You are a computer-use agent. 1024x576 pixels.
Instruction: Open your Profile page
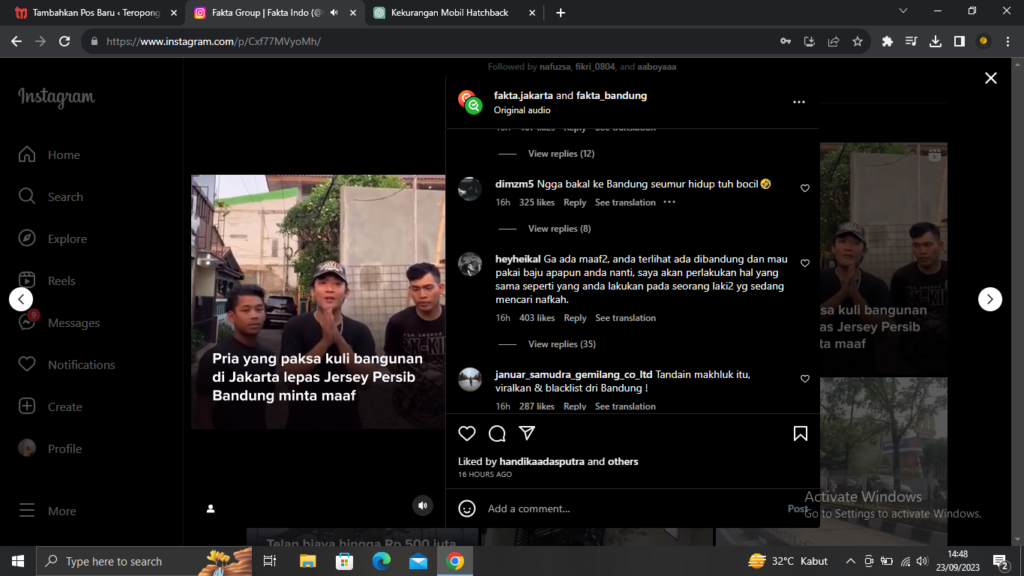[50, 449]
